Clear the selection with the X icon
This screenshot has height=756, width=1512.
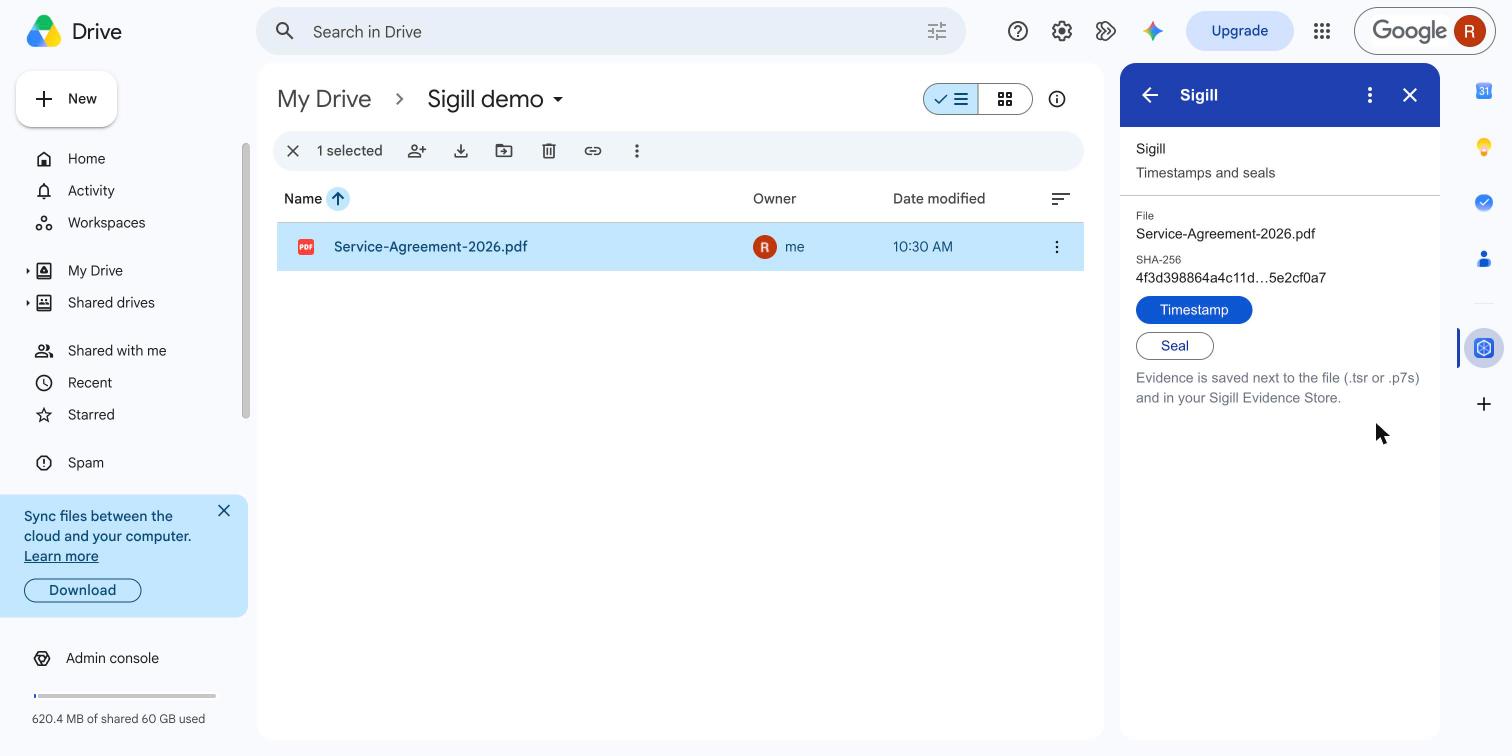(x=293, y=151)
